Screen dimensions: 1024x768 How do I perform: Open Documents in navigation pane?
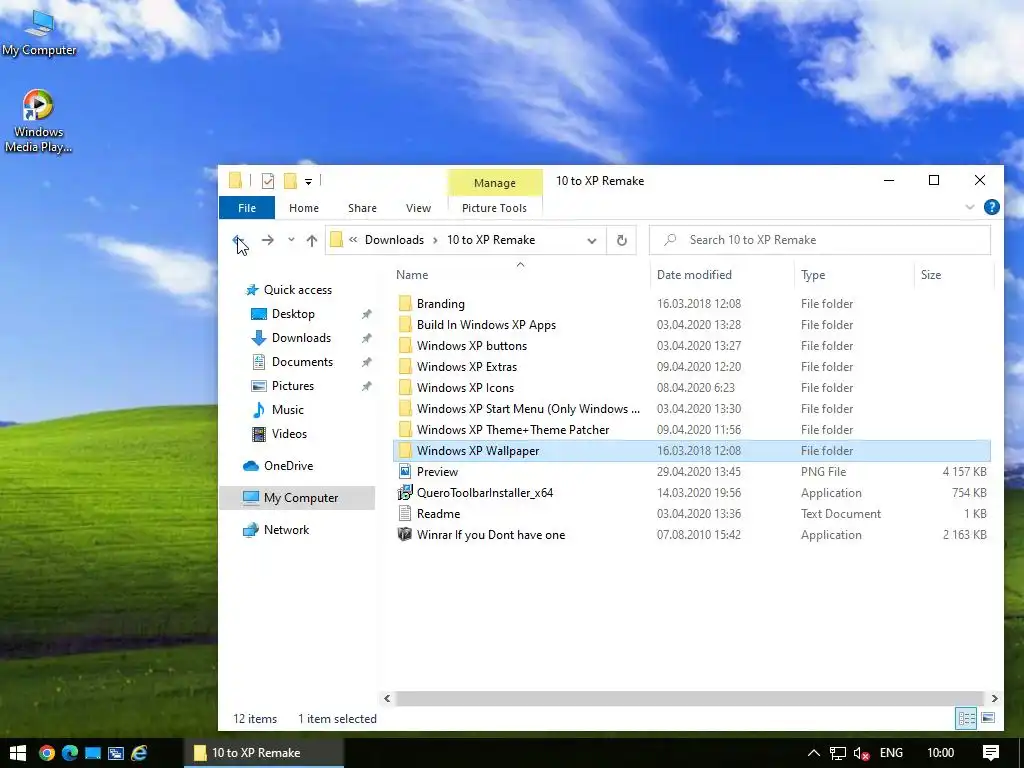coord(302,362)
